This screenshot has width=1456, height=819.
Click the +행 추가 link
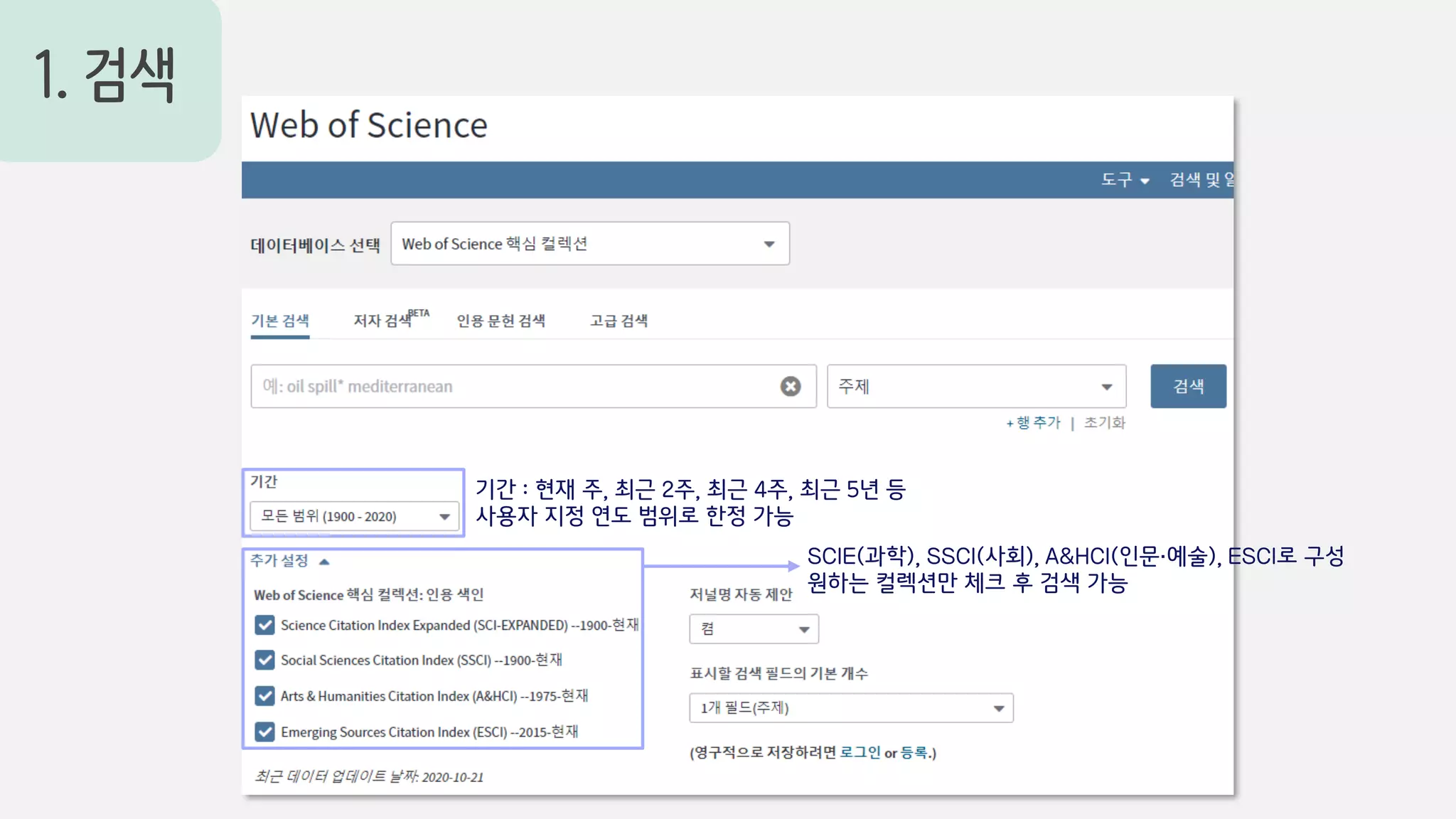1033,423
